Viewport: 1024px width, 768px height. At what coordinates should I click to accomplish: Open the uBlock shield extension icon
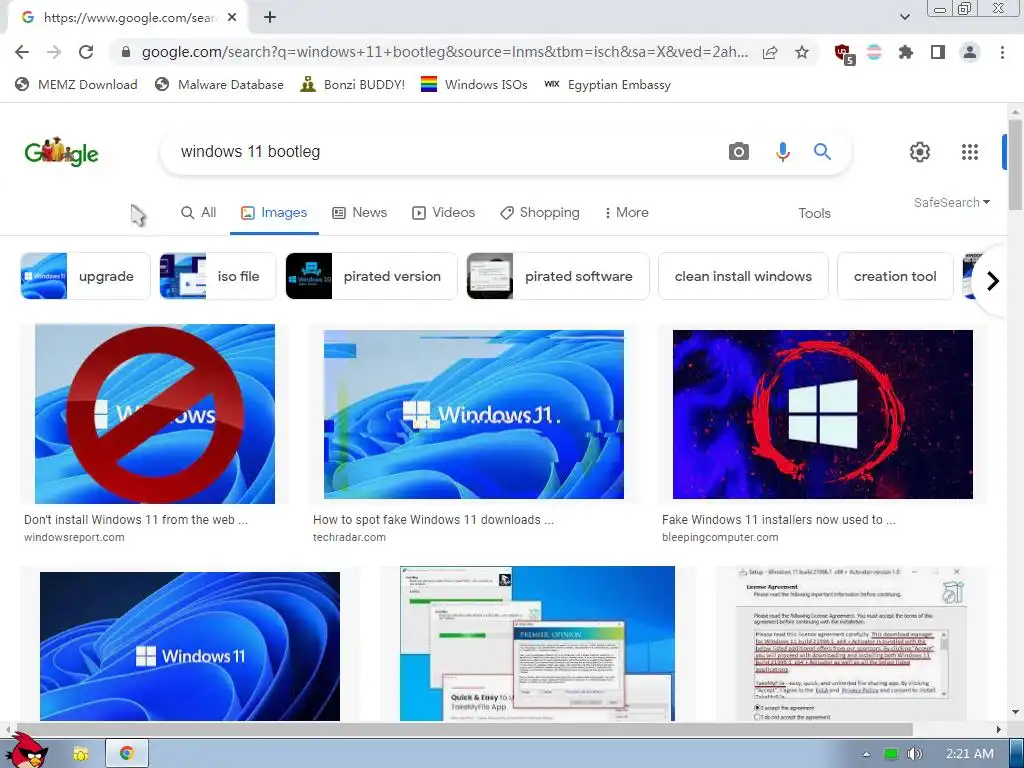click(x=844, y=53)
